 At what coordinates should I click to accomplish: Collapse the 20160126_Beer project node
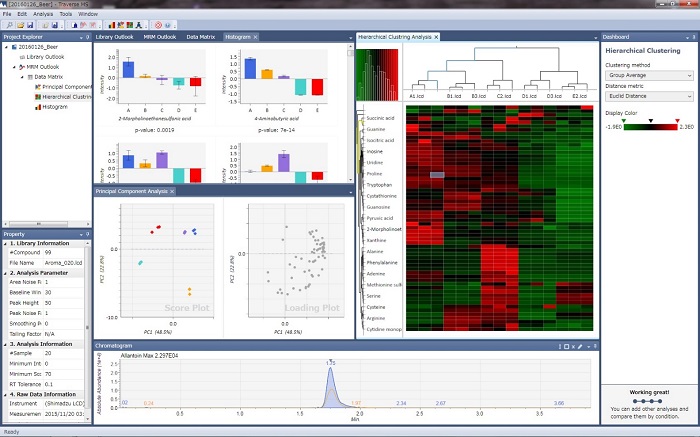[7, 47]
